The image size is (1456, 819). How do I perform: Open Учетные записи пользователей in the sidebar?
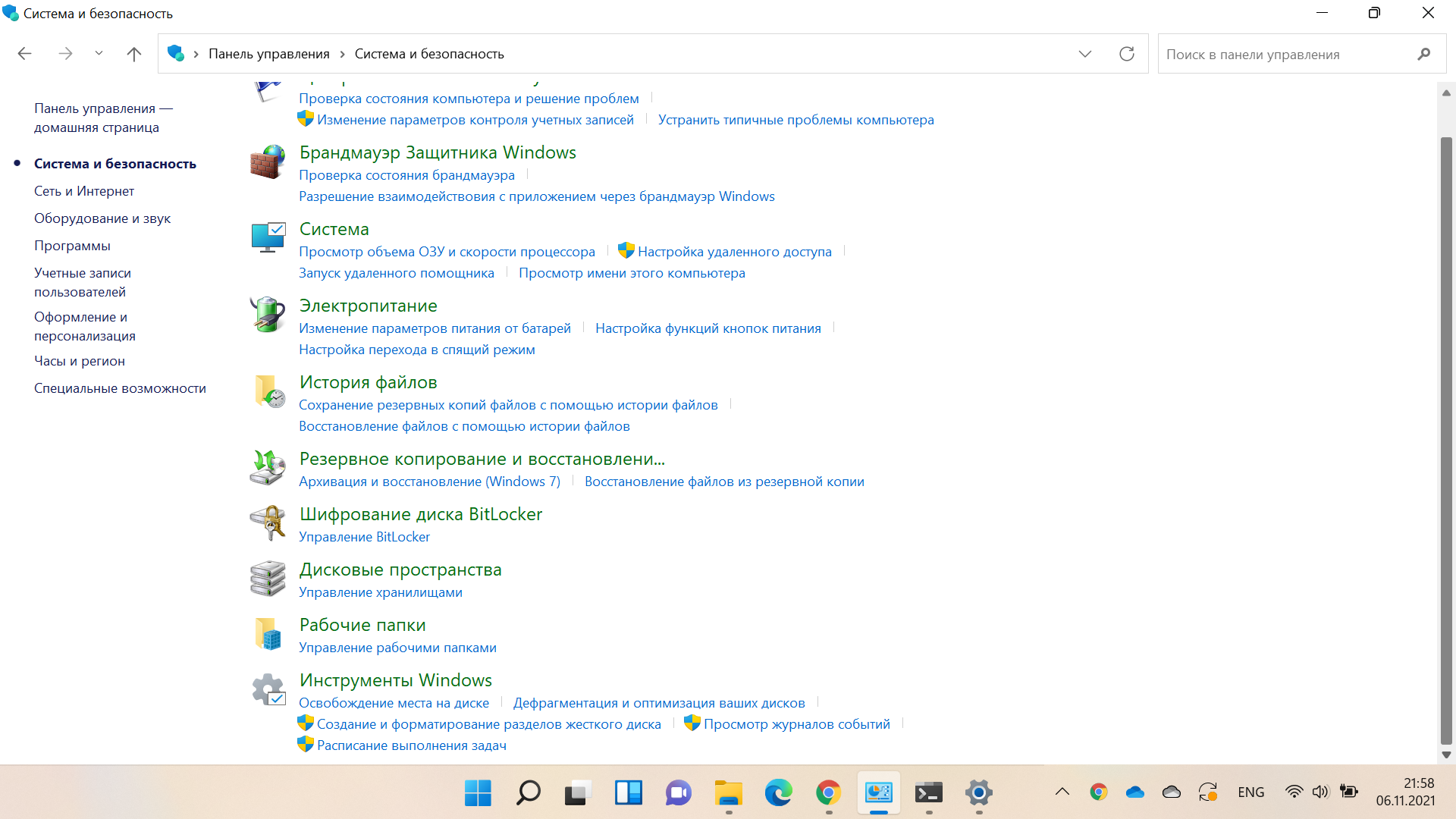point(83,282)
